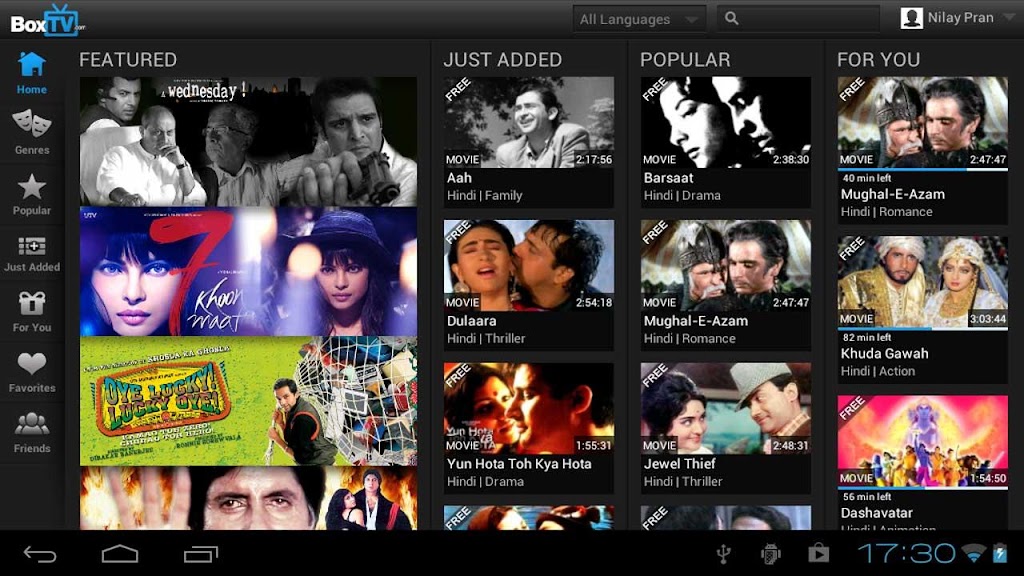Click the Khuda Gawah watch progress bar
Viewport: 1024px width, 576px height.
pos(923,328)
